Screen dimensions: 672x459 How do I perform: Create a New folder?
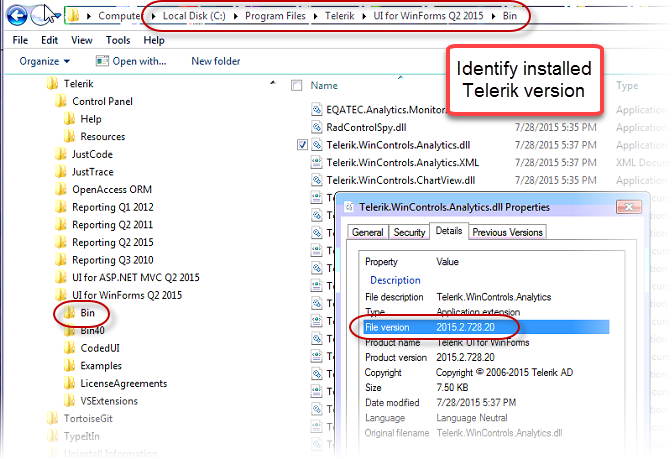(x=216, y=61)
